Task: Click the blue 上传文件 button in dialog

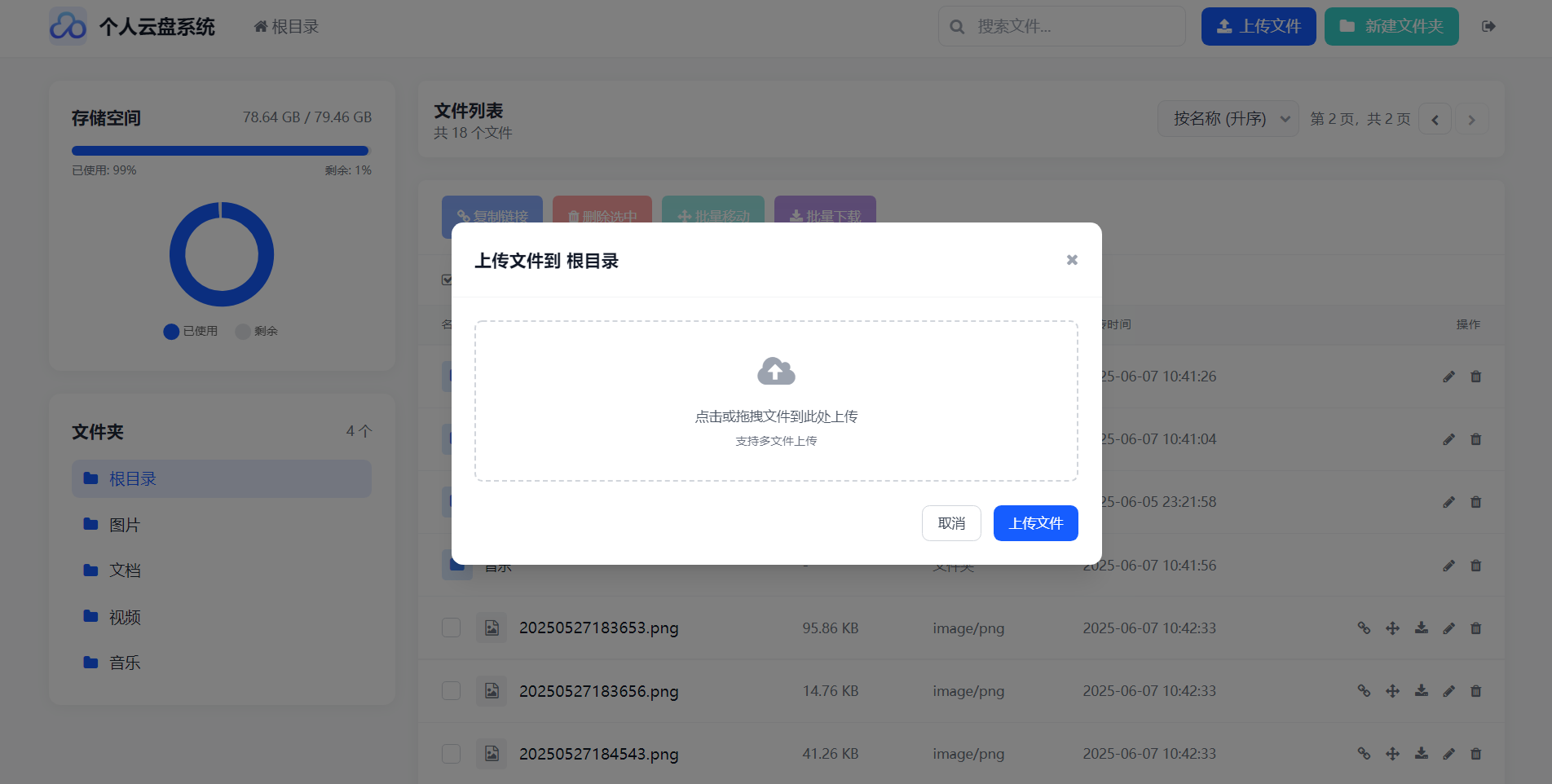Action: point(1035,523)
